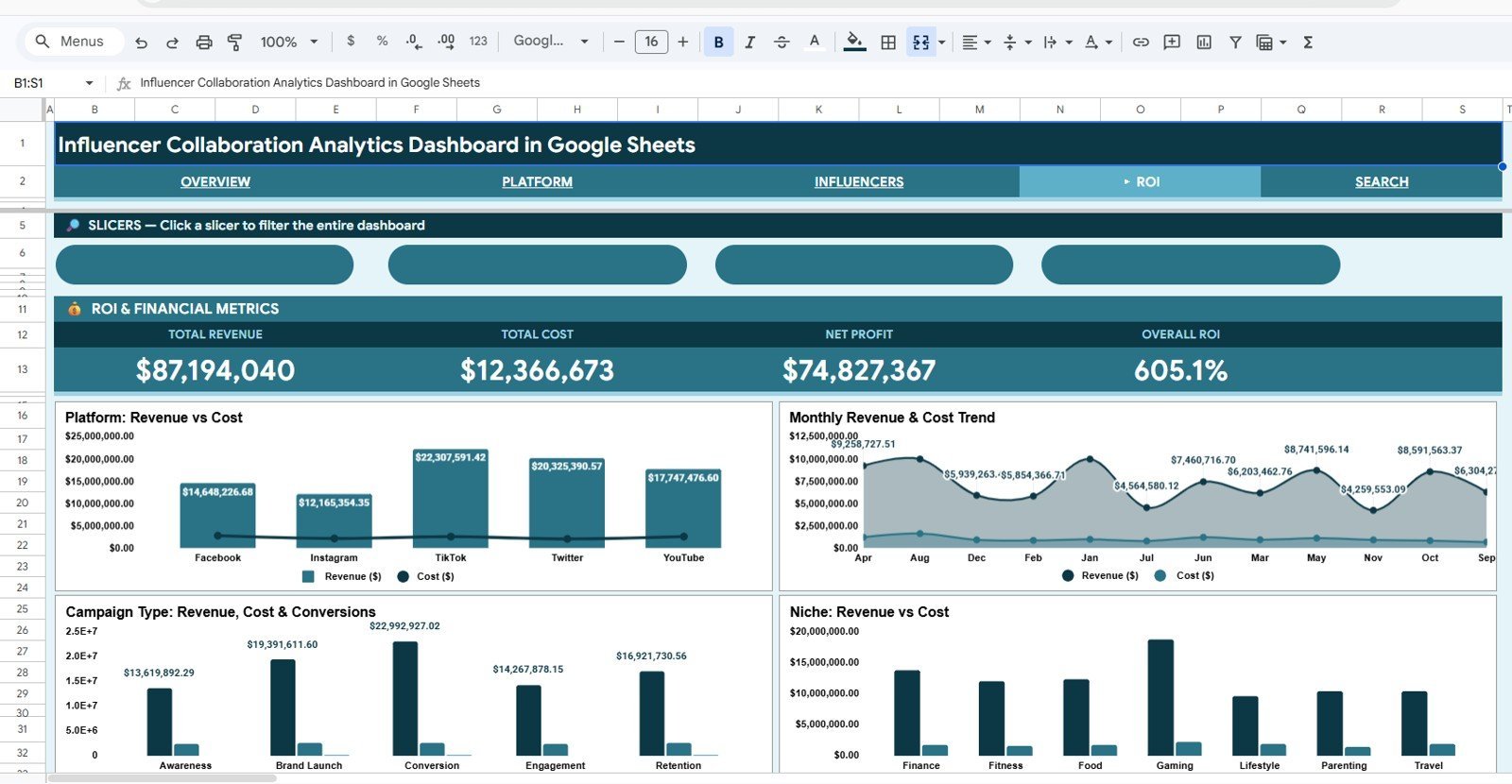Click the Undo arrow icon
Image resolution: width=1512 pixels, height=784 pixels.
point(141,42)
